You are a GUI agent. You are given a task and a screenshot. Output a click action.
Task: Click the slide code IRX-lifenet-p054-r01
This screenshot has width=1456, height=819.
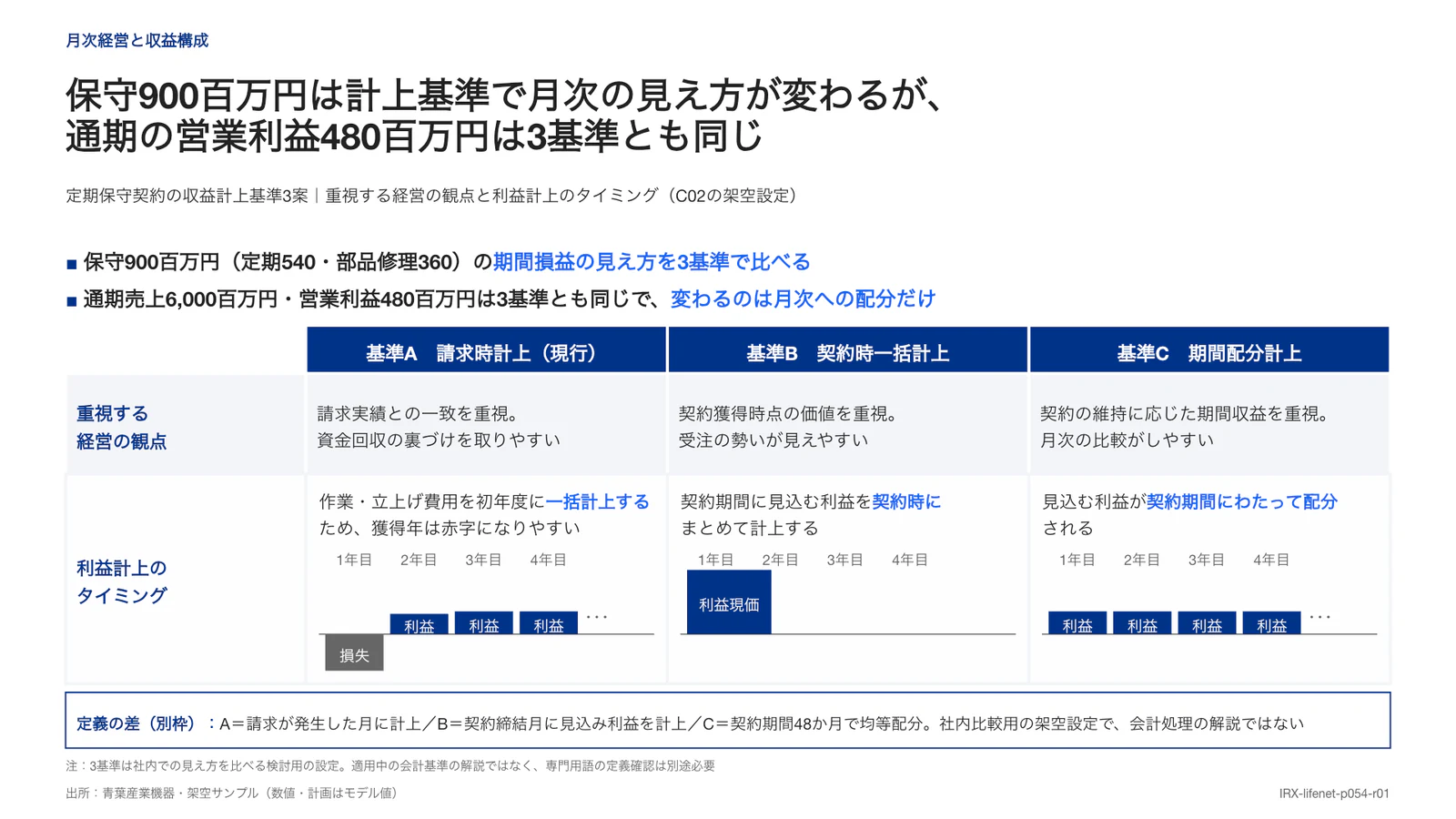[x=1334, y=794]
